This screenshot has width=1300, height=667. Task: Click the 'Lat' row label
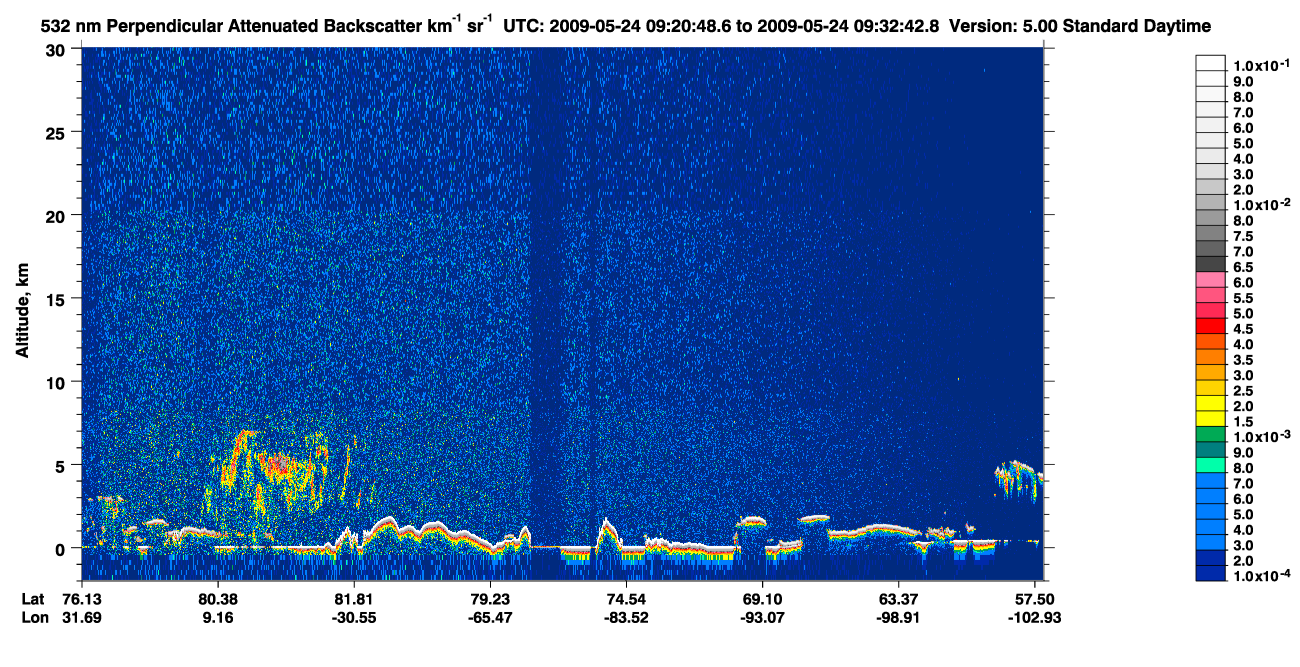pyautogui.click(x=32, y=599)
